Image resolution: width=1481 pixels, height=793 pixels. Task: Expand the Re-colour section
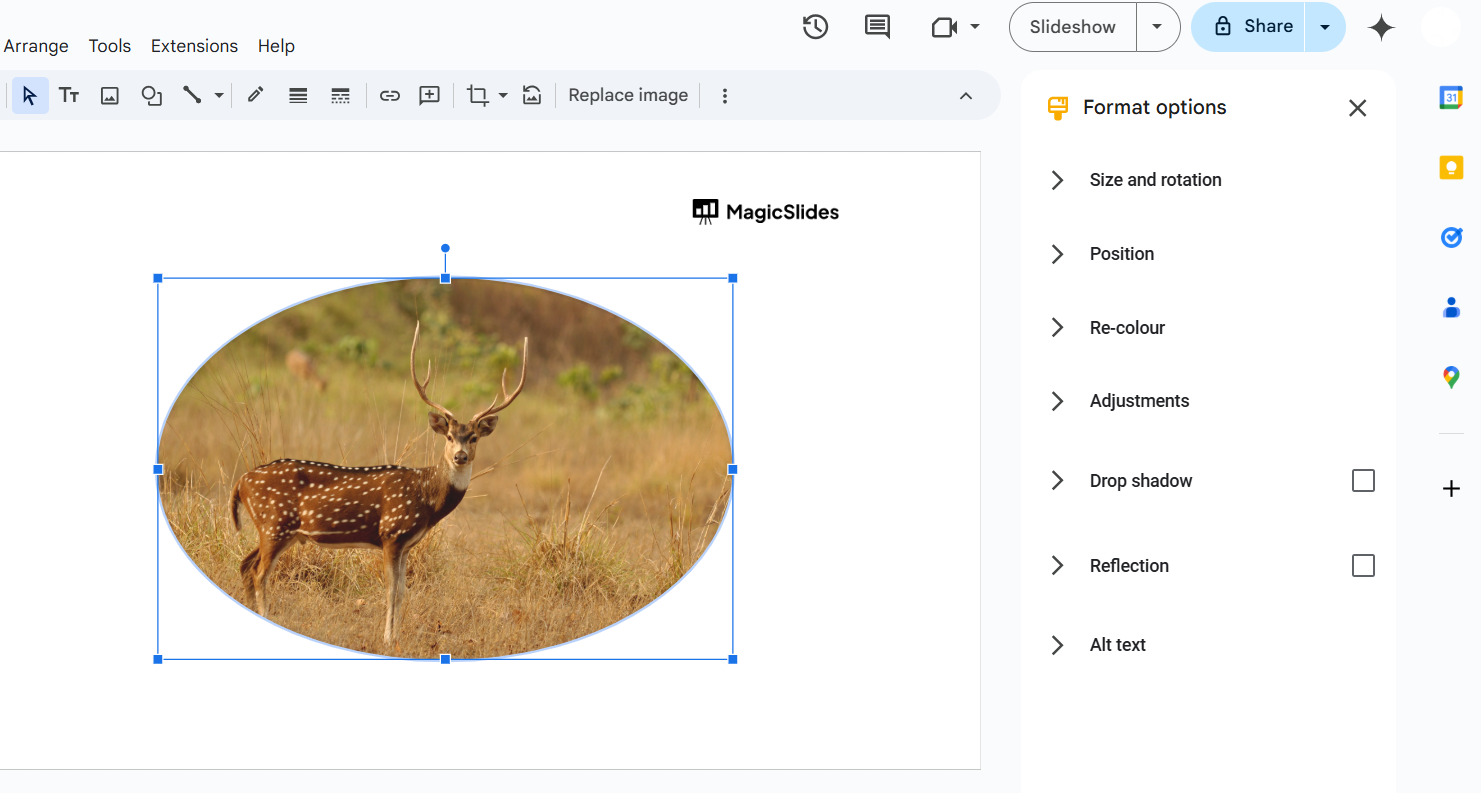pos(1126,328)
